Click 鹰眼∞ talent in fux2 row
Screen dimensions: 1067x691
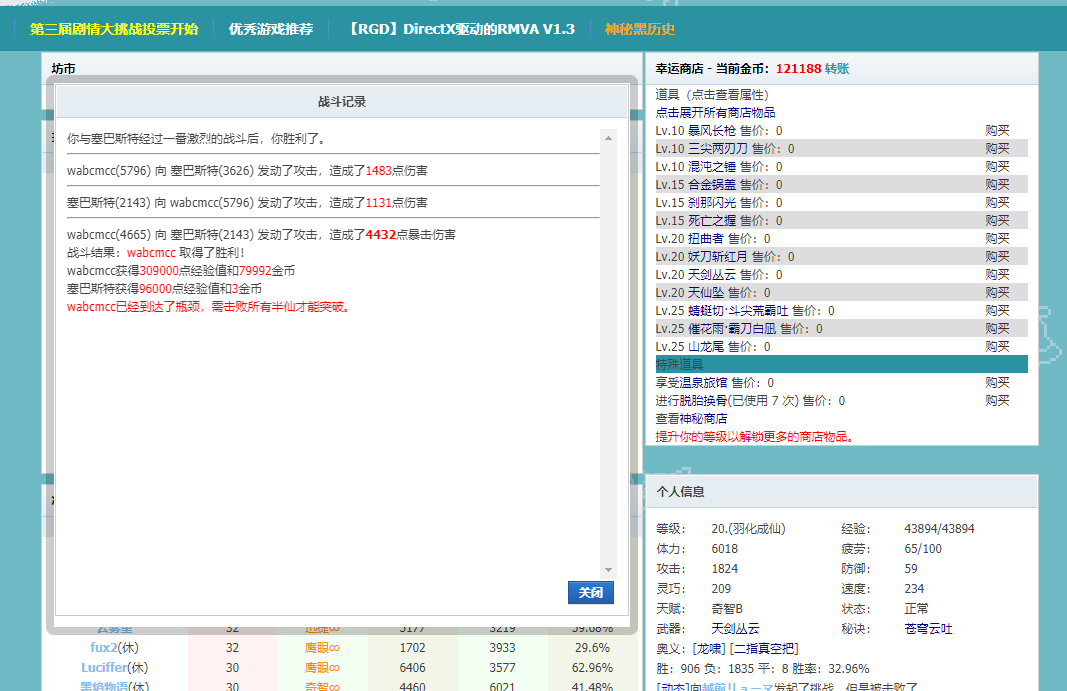322,647
